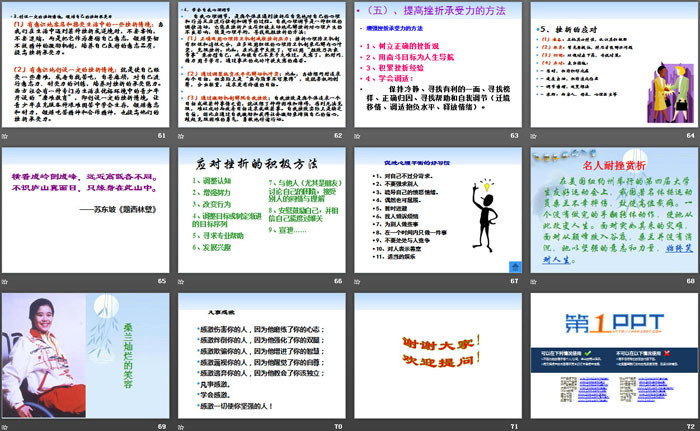Viewport: 700px width, 431px height.
Task: Select slide 64 with handshake clip art
Action: (614, 65)
